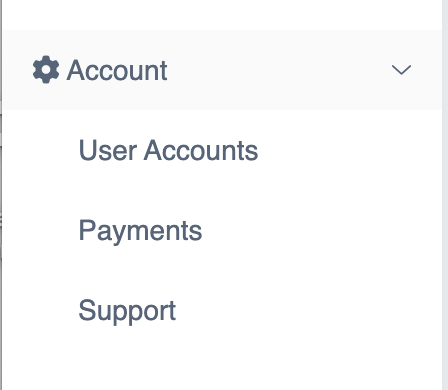The image size is (448, 390).
Task: Click the gear icon beside Account
Action: (x=46, y=69)
